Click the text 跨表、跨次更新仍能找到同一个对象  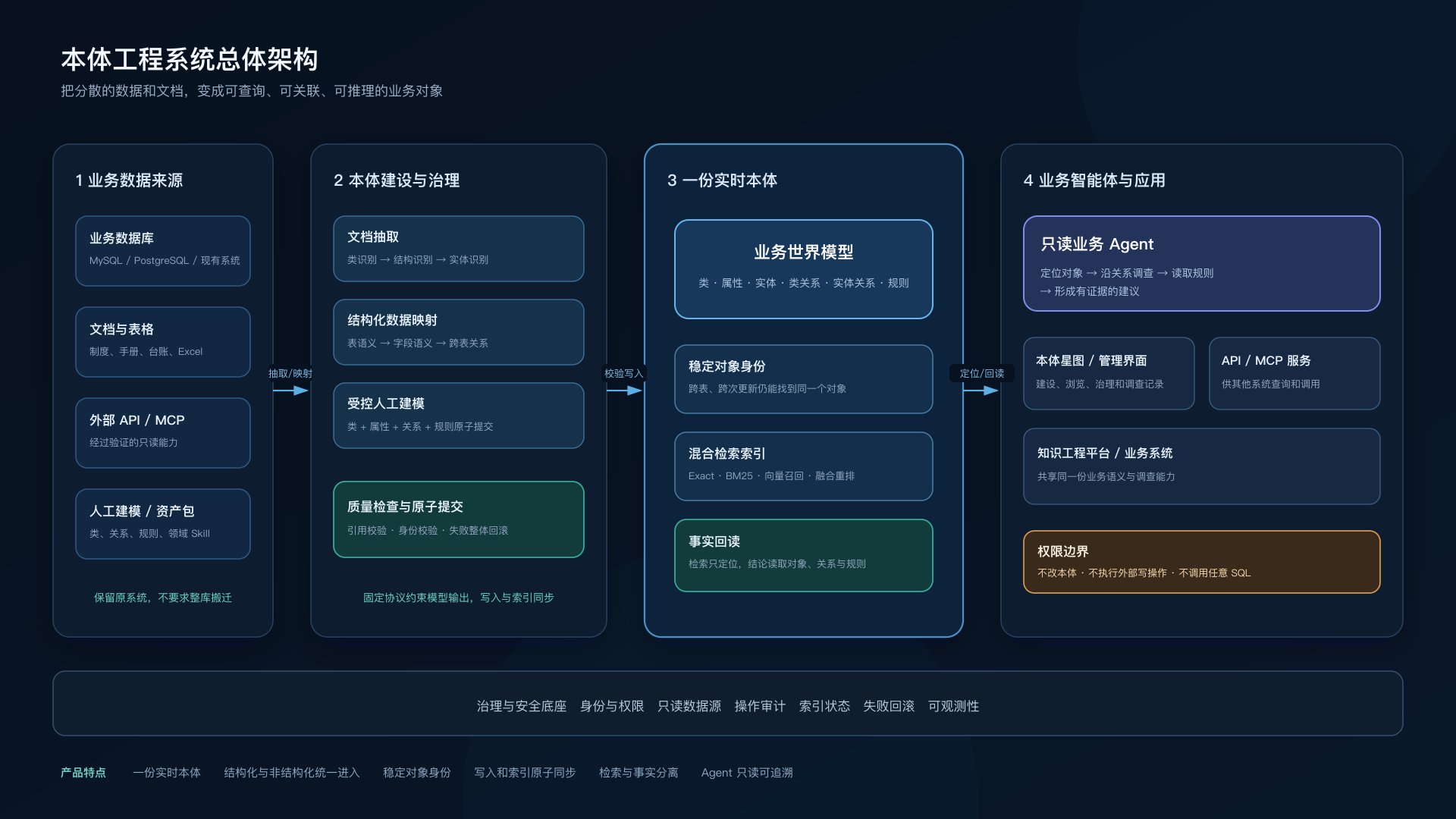(x=767, y=389)
